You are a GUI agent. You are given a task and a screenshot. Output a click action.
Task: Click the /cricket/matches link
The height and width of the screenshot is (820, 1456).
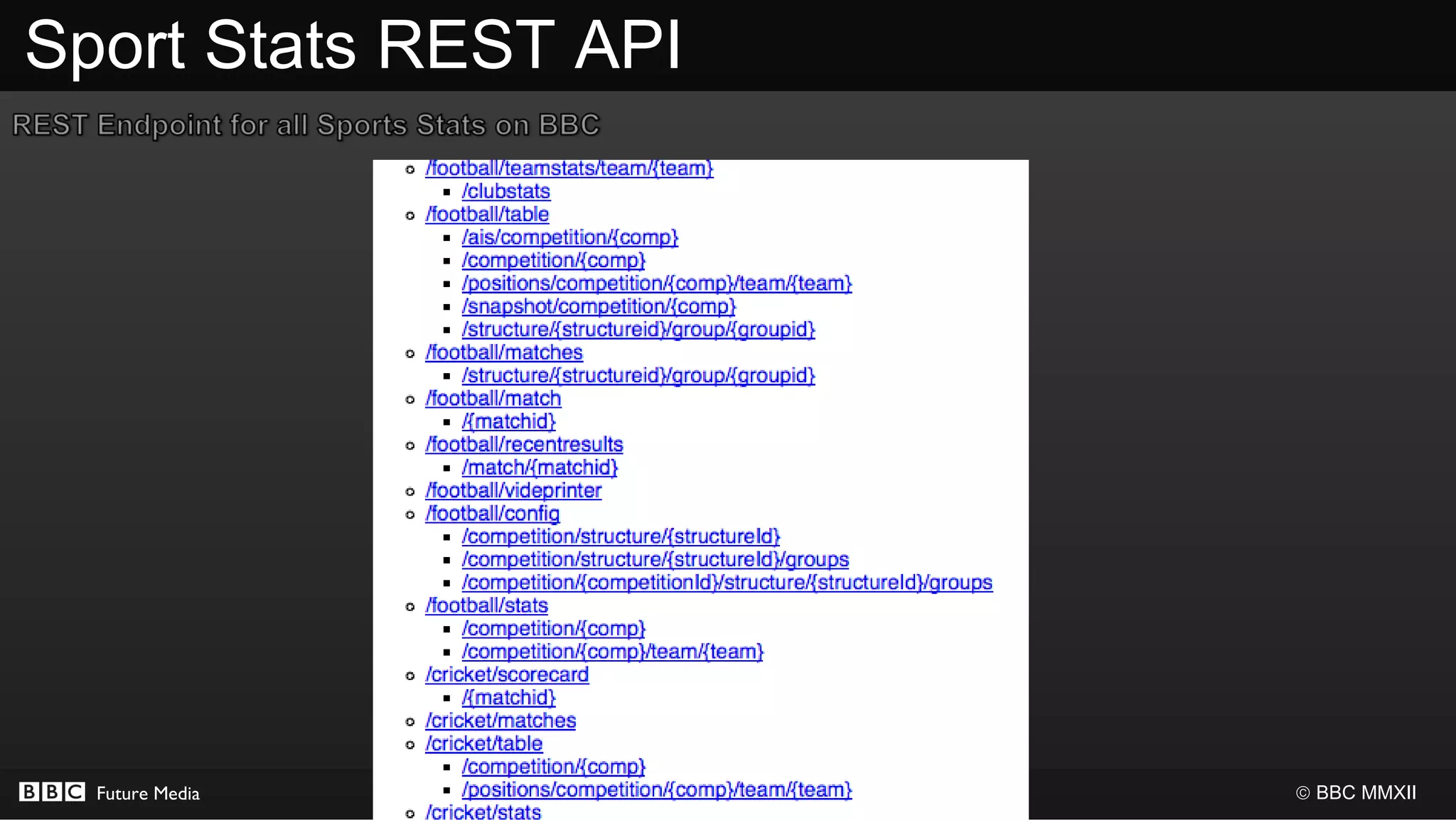pyautogui.click(x=500, y=721)
